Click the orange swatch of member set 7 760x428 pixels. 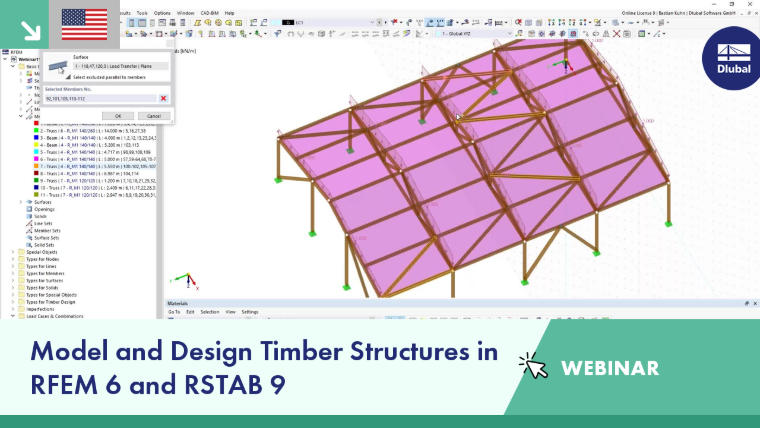tap(36, 166)
